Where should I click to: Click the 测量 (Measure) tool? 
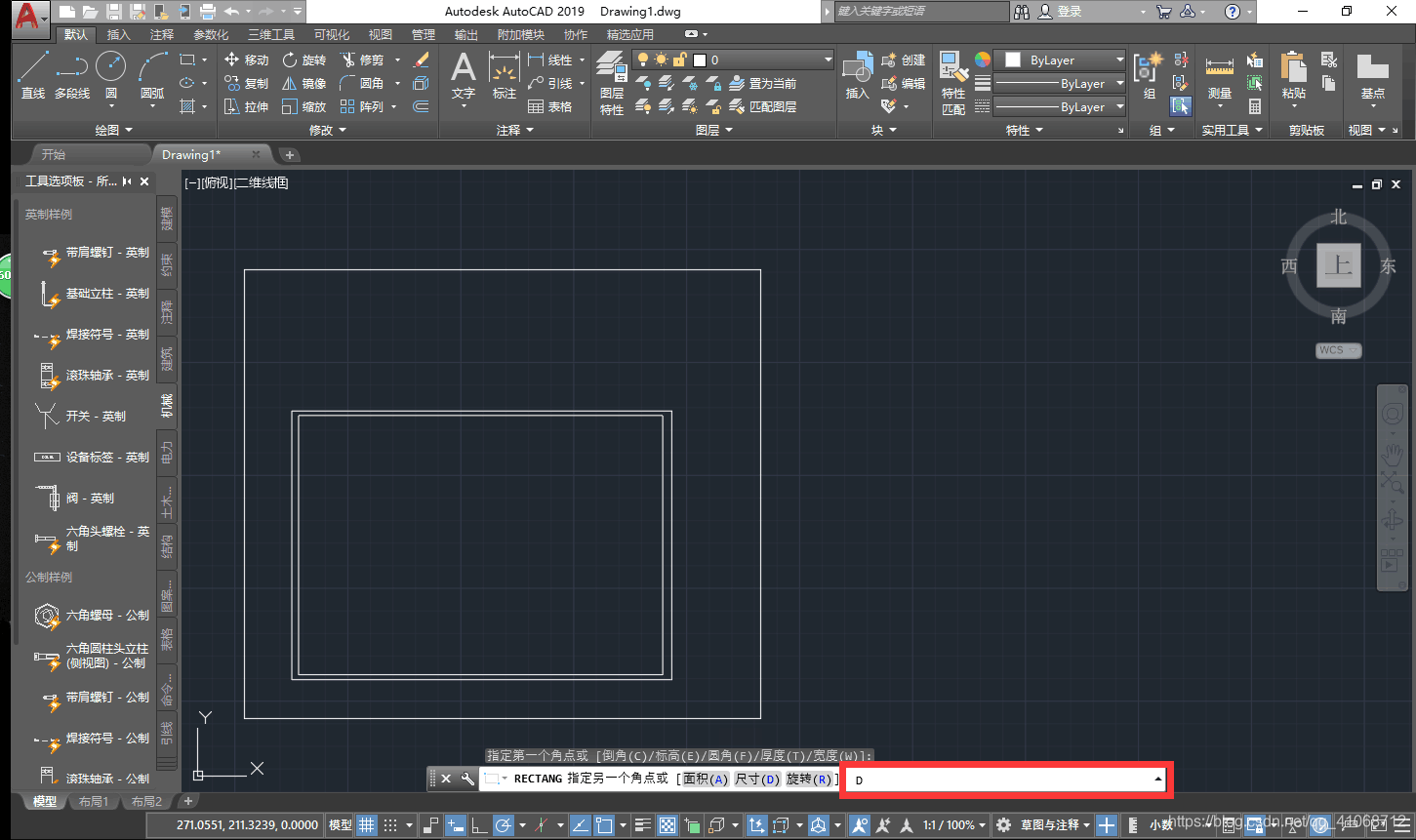click(1220, 76)
